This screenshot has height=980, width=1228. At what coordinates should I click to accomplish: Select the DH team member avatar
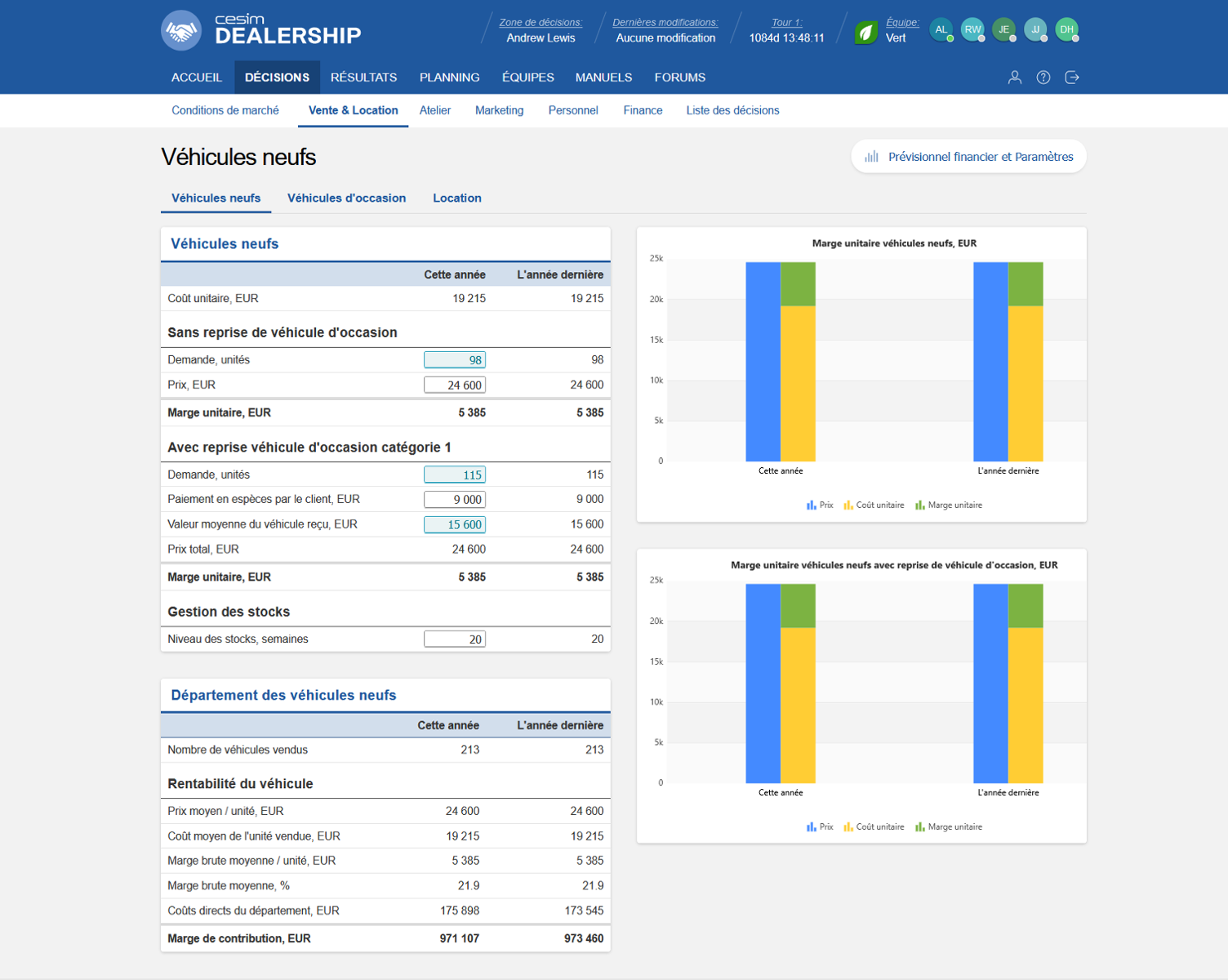(1066, 29)
